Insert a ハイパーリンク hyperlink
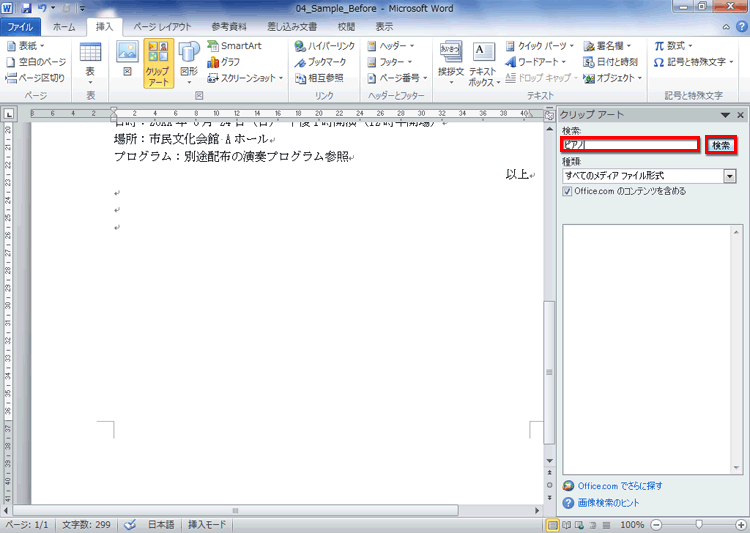Viewport: 750px width, 533px height. pos(324,46)
